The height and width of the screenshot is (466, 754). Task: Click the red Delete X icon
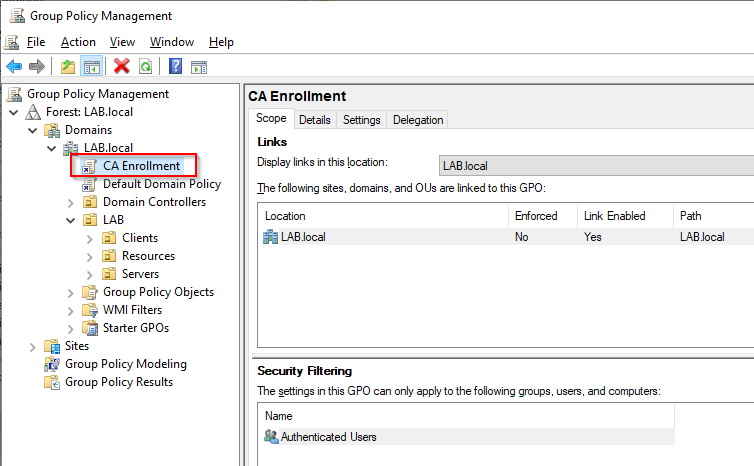point(122,66)
